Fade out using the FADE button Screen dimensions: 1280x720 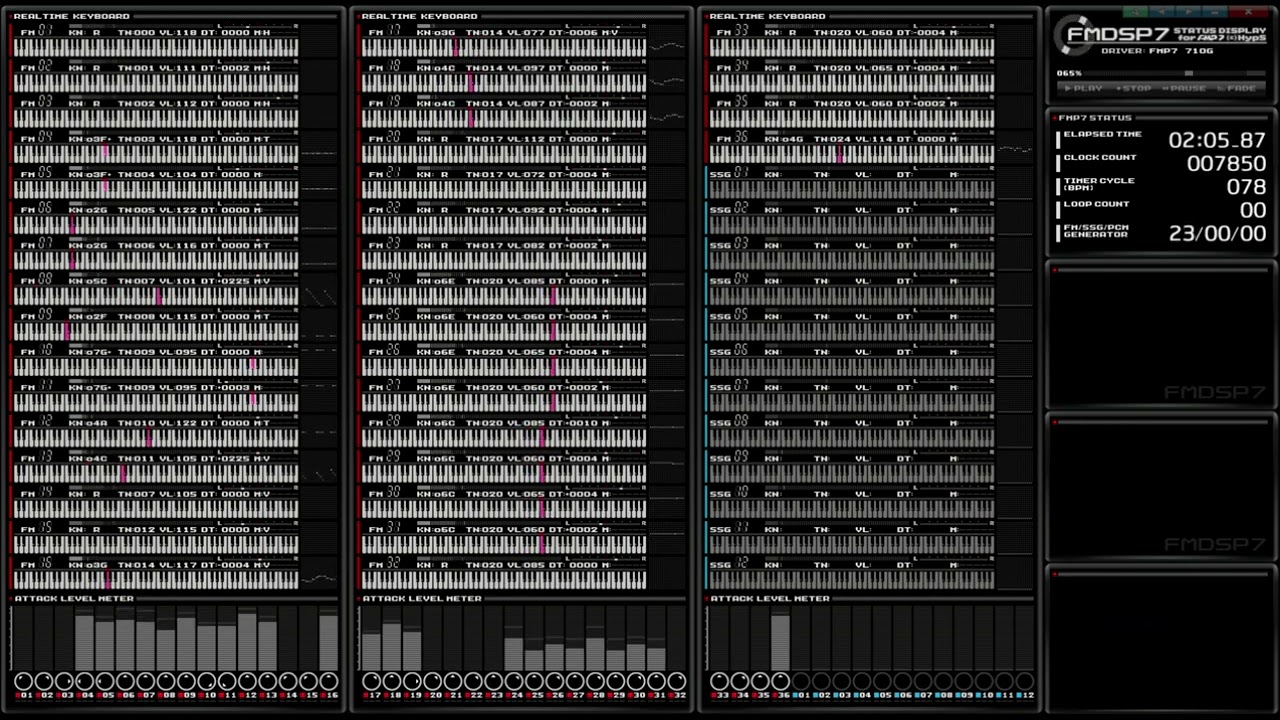1238,88
